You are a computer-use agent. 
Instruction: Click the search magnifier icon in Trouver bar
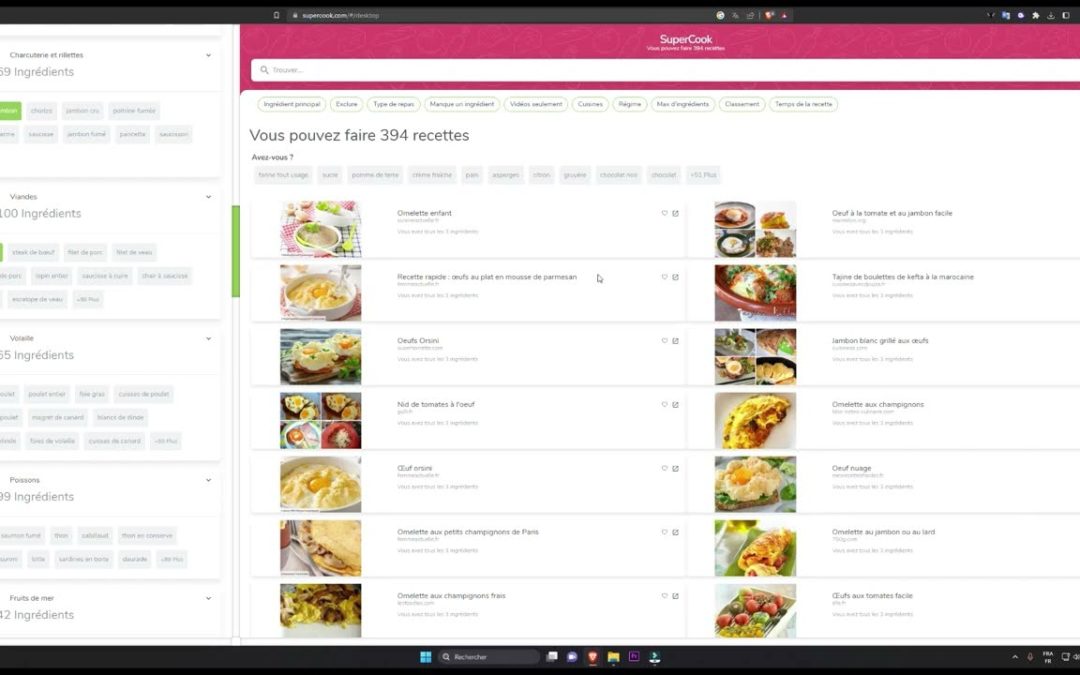264,70
